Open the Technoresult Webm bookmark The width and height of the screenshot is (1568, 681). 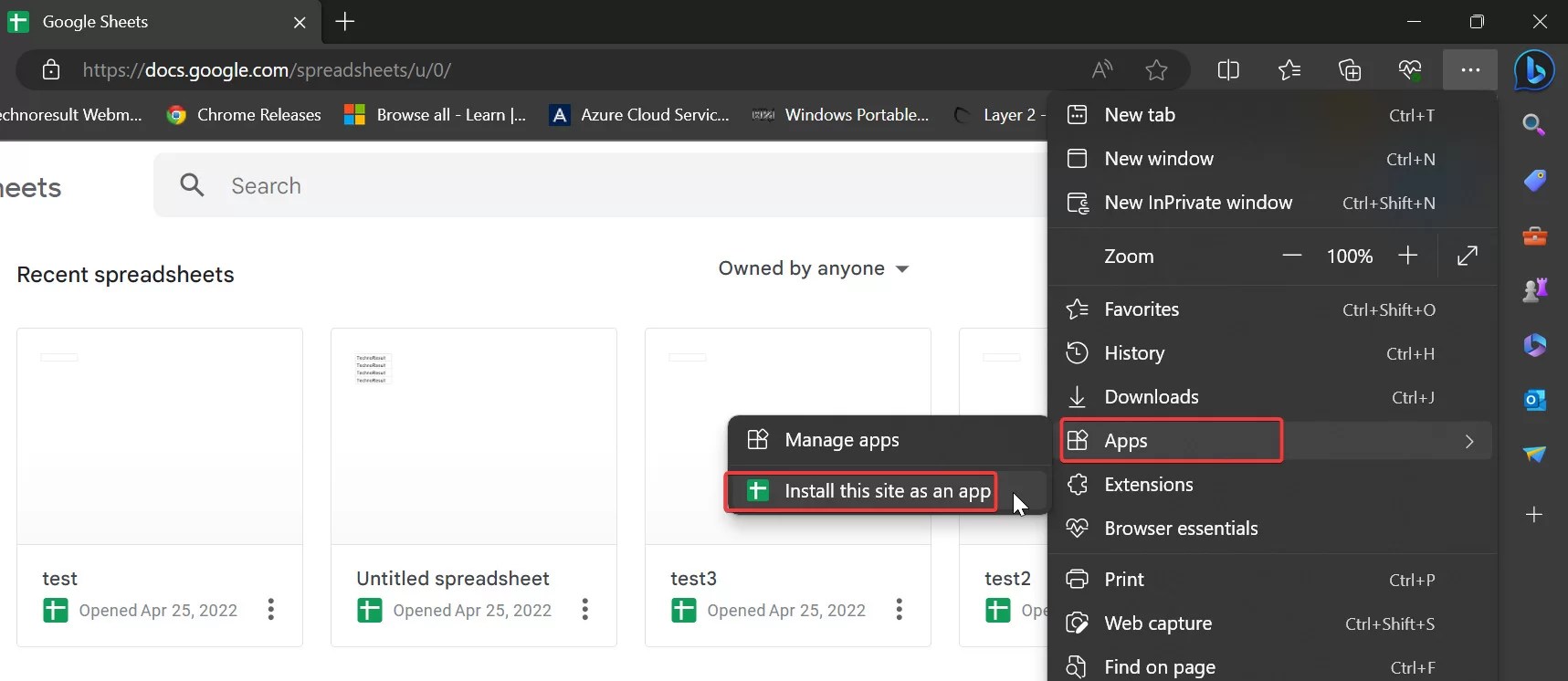(x=71, y=115)
